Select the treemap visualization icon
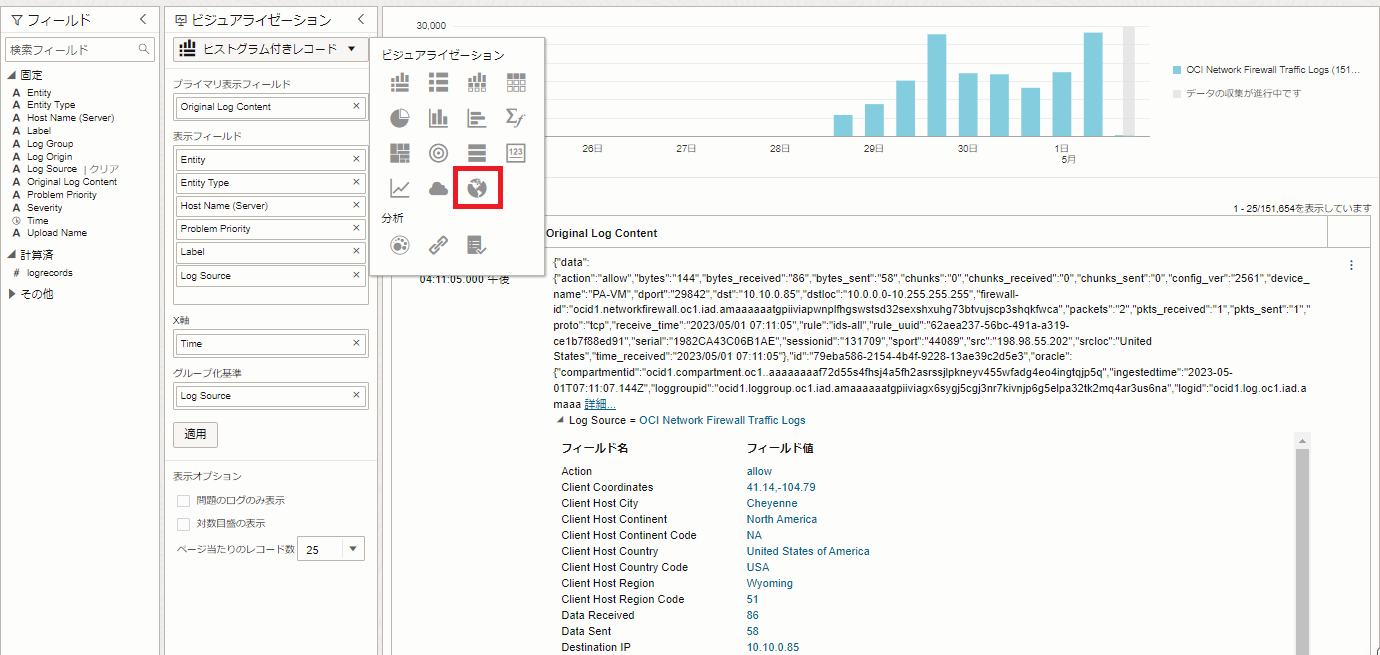Viewport: 1380px width, 655px height. pyautogui.click(x=400, y=153)
